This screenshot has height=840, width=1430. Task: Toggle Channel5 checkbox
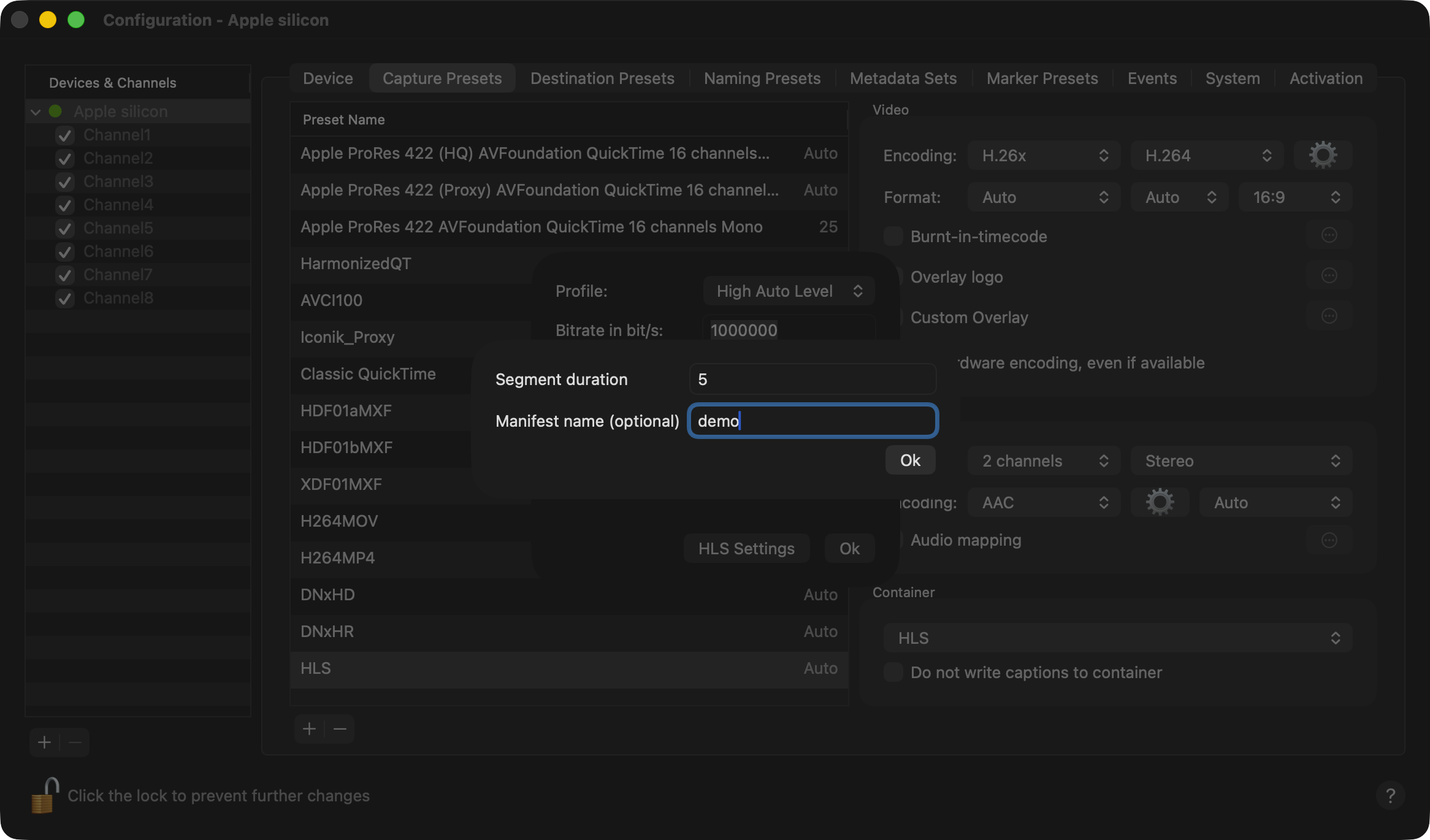64,228
